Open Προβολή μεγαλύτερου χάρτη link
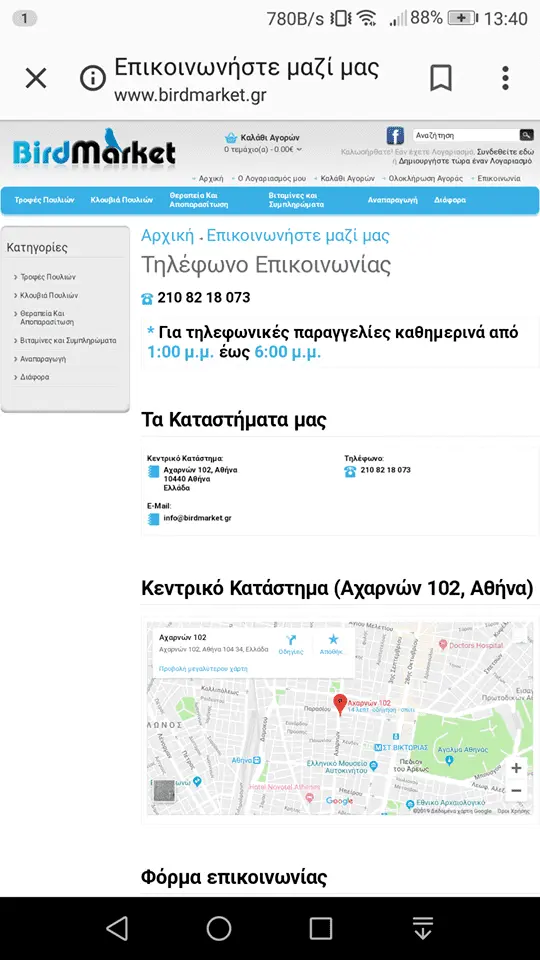The width and height of the screenshot is (540, 960). coord(203,669)
